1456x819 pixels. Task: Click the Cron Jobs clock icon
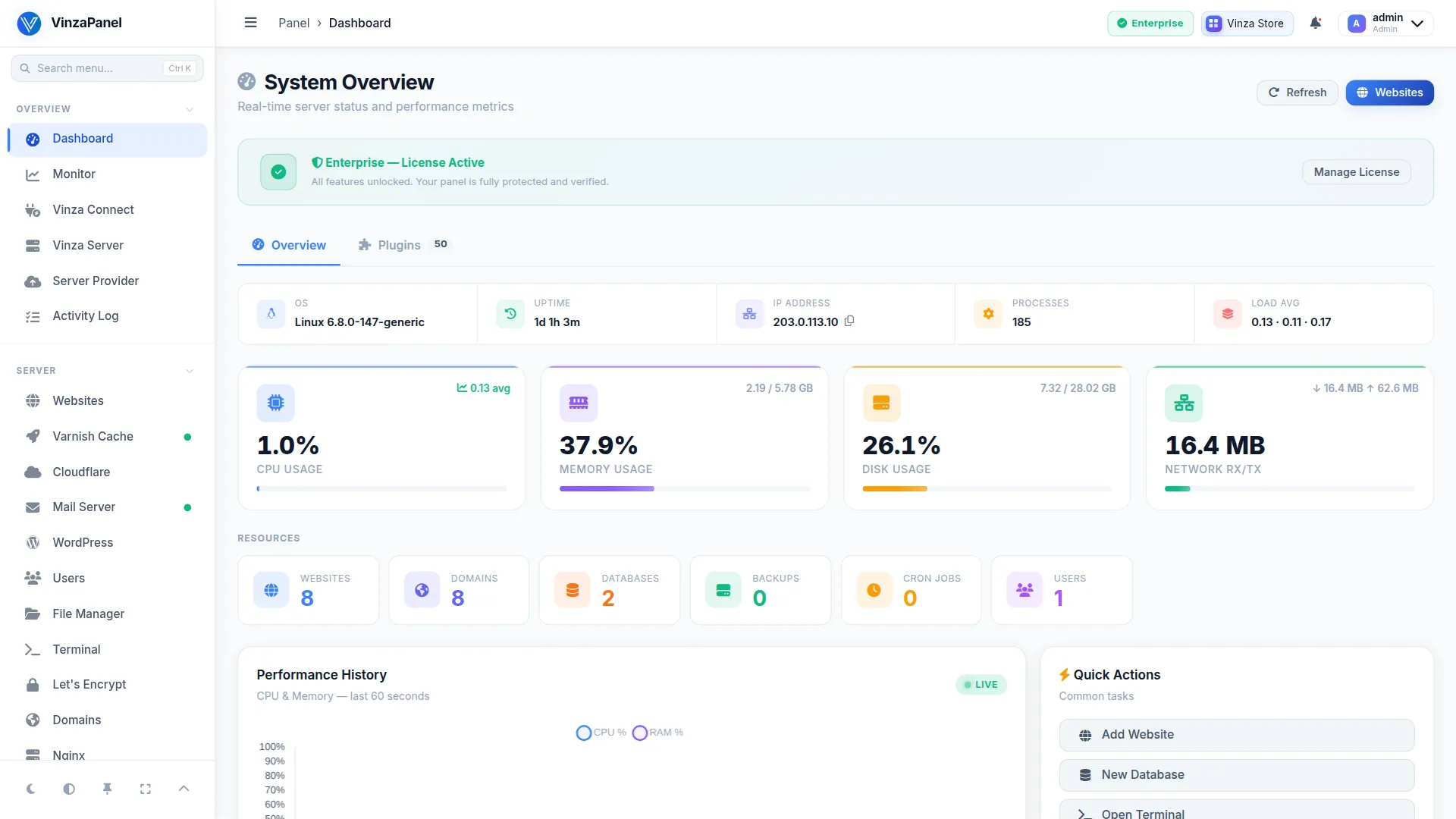pos(874,590)
